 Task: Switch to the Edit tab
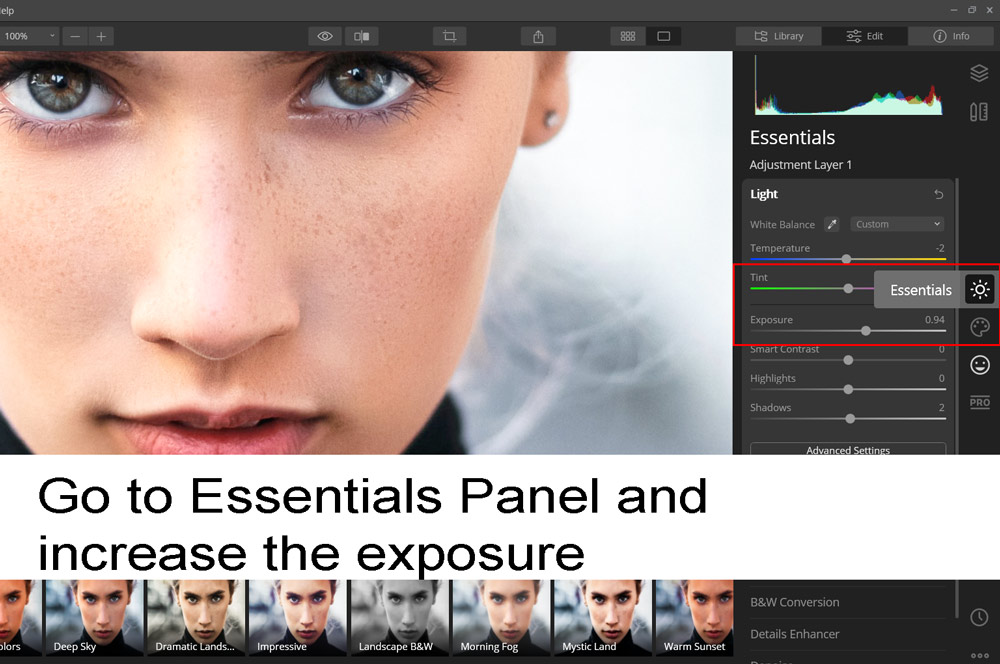point(864,36)
